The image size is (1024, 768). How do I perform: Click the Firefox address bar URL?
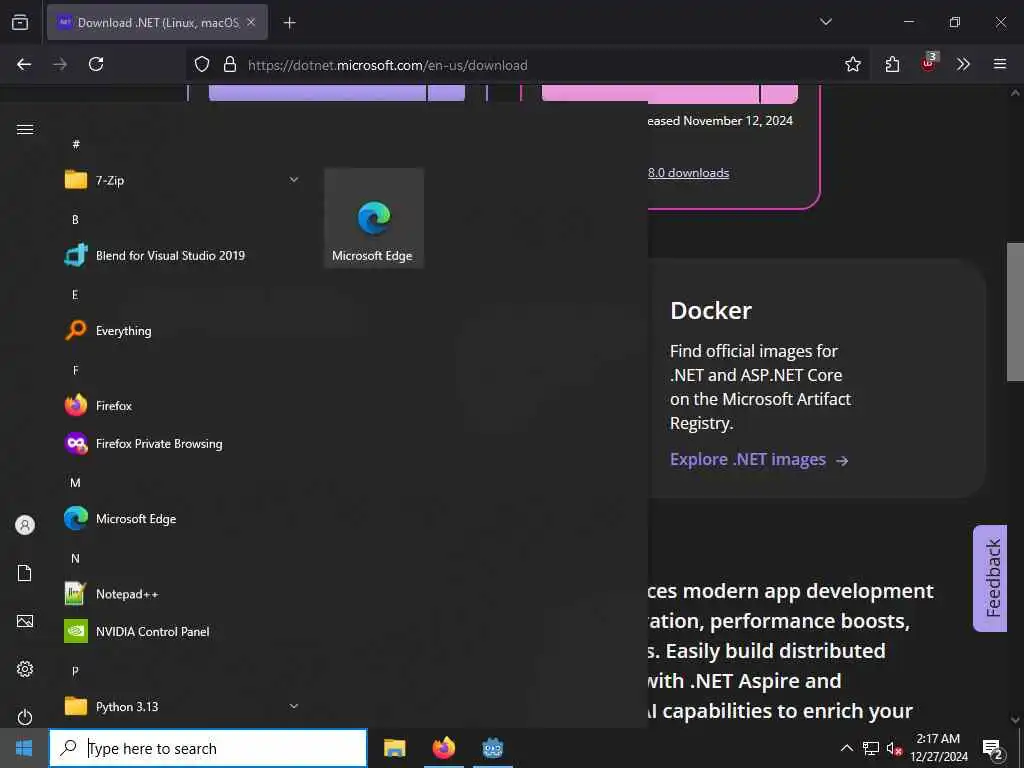click(387, 65)
